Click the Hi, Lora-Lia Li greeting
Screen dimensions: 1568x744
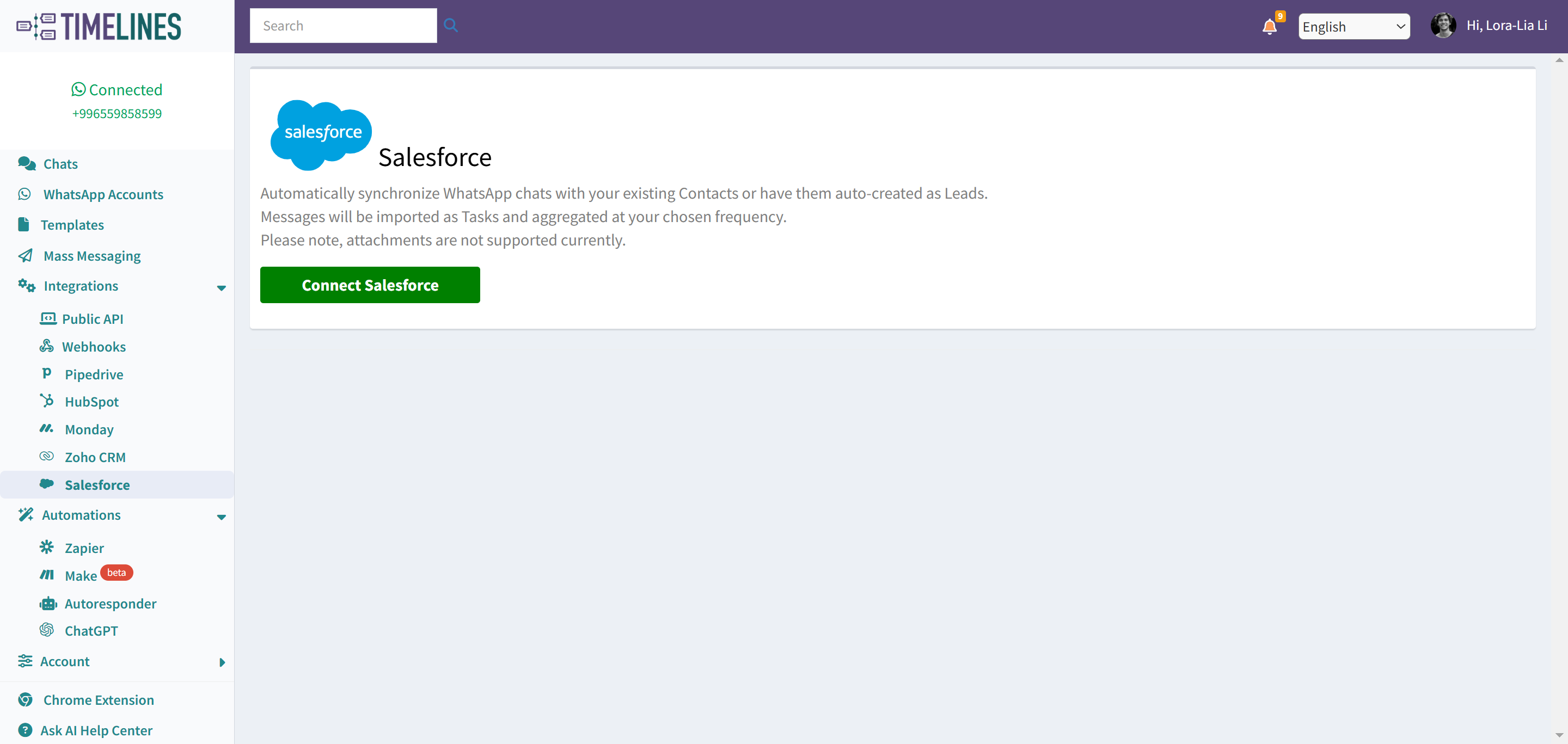1506,26
